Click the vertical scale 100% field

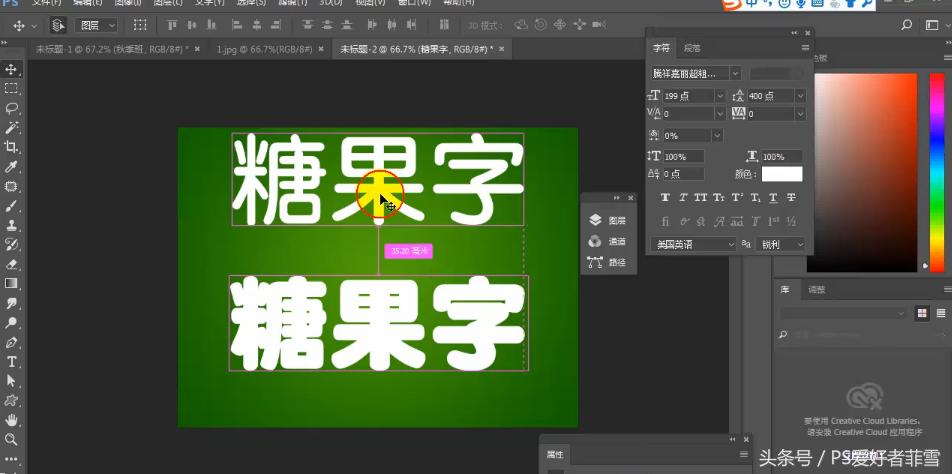[x=684, y=157]
